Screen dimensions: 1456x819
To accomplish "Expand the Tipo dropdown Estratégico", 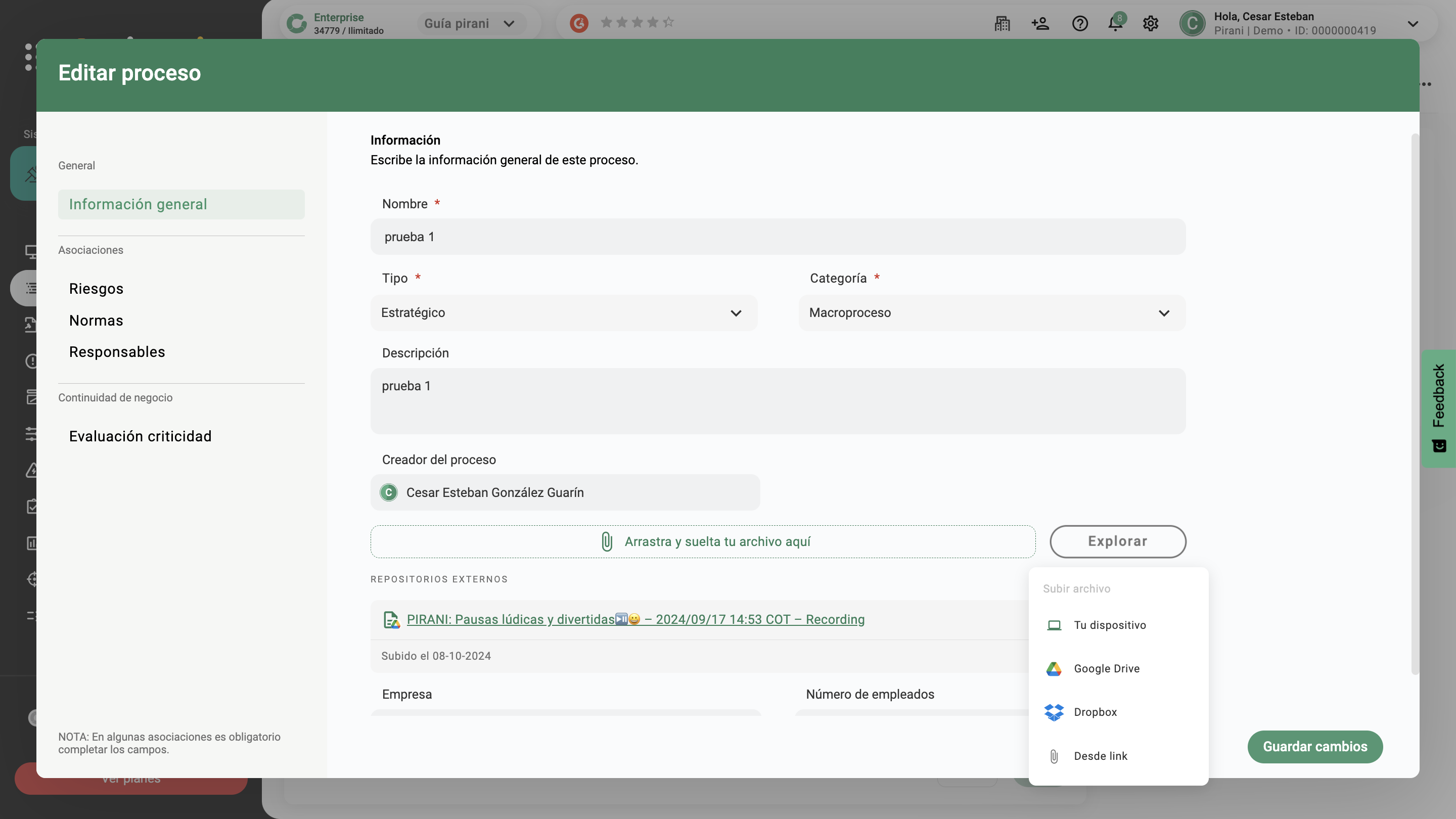I will coord(564,312).
